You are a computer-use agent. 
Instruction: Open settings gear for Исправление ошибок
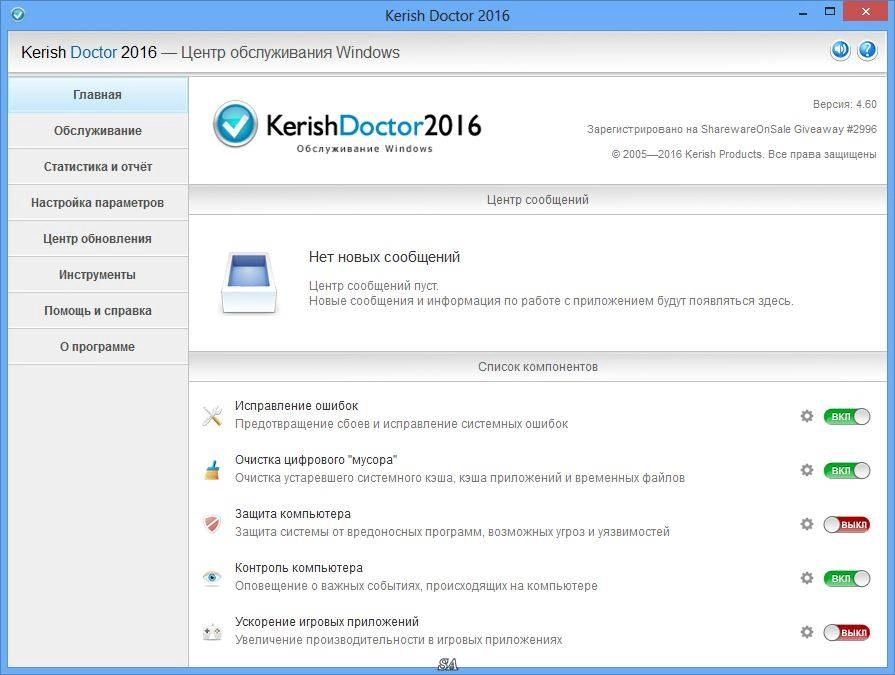(x=807, y=416)
